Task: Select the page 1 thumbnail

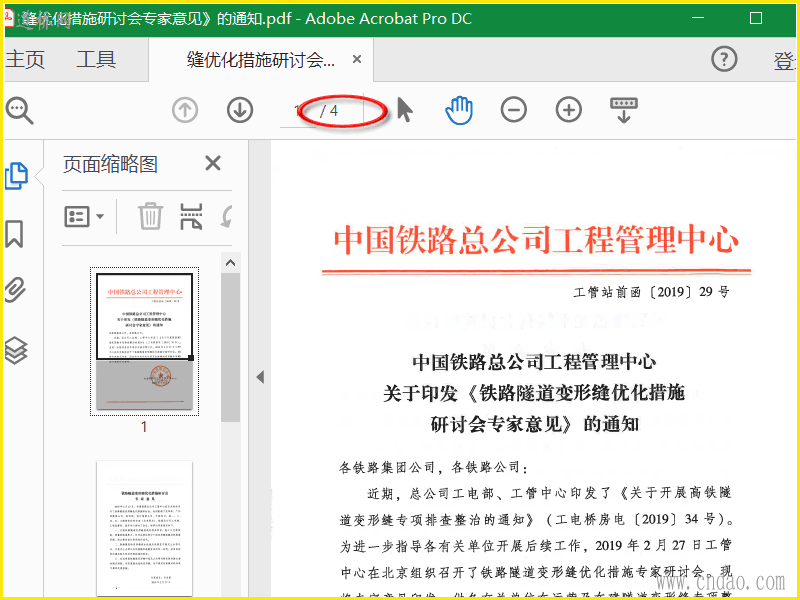Action: (x=144, y=341)
